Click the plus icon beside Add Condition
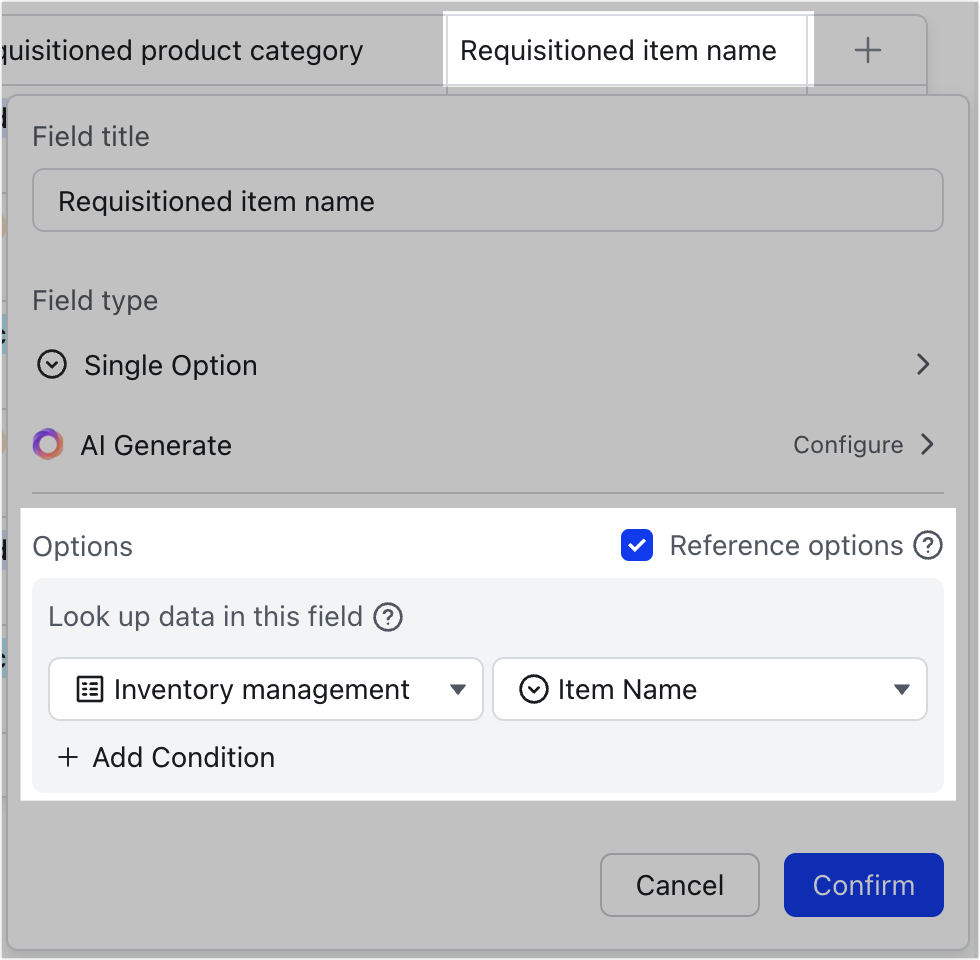 coord(67,757)
